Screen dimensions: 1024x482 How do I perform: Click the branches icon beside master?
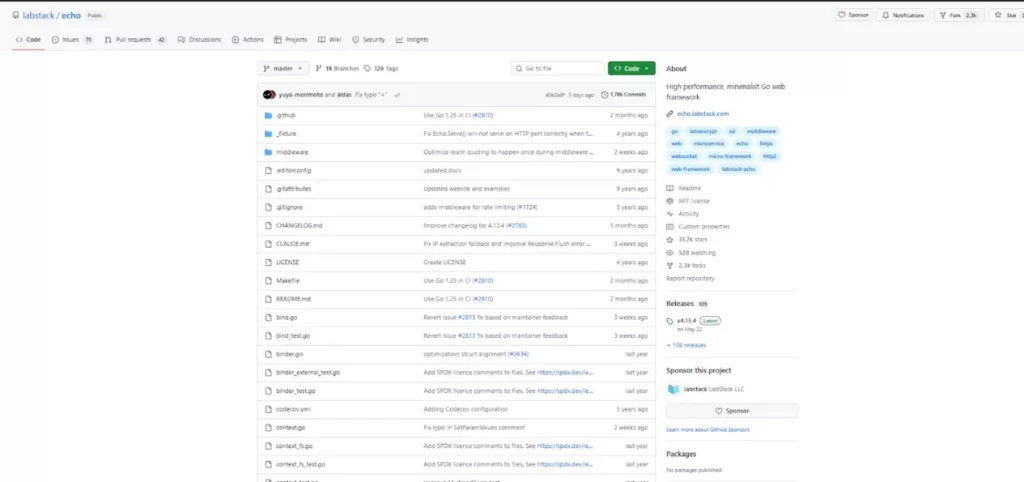[318, 68]
